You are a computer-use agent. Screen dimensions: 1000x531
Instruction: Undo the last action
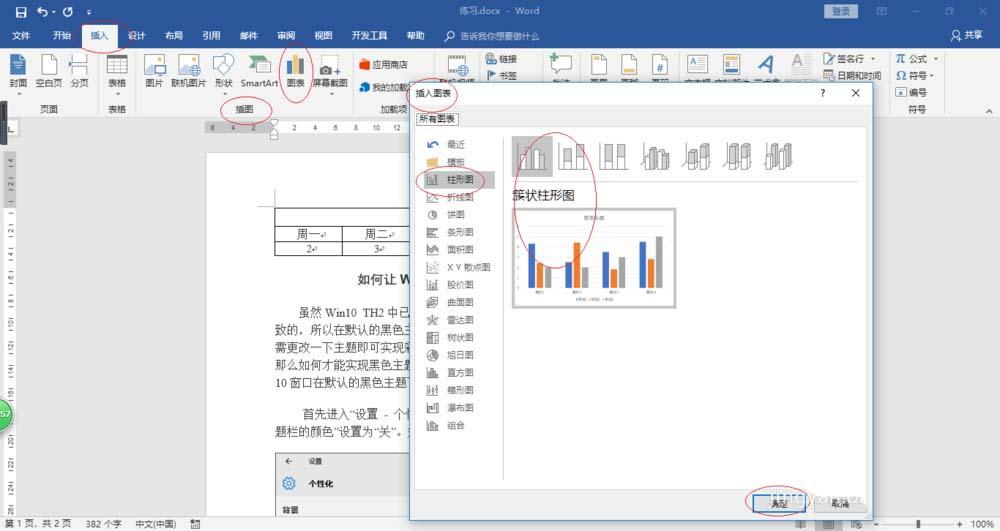pyautogui.click(x=42, y=12)
